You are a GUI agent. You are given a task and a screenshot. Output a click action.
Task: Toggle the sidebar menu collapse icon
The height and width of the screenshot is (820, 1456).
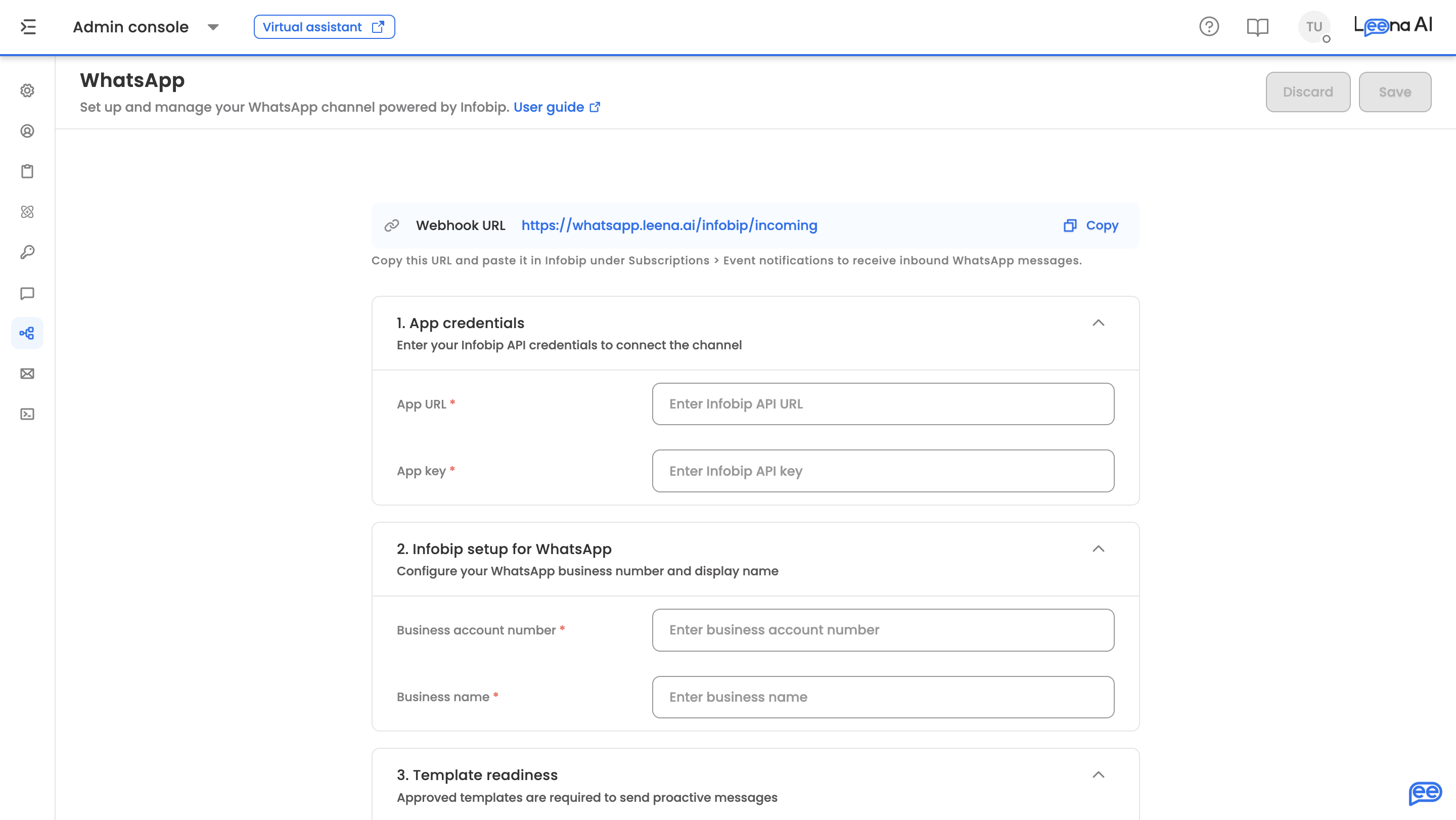click(x=28, y=27)
